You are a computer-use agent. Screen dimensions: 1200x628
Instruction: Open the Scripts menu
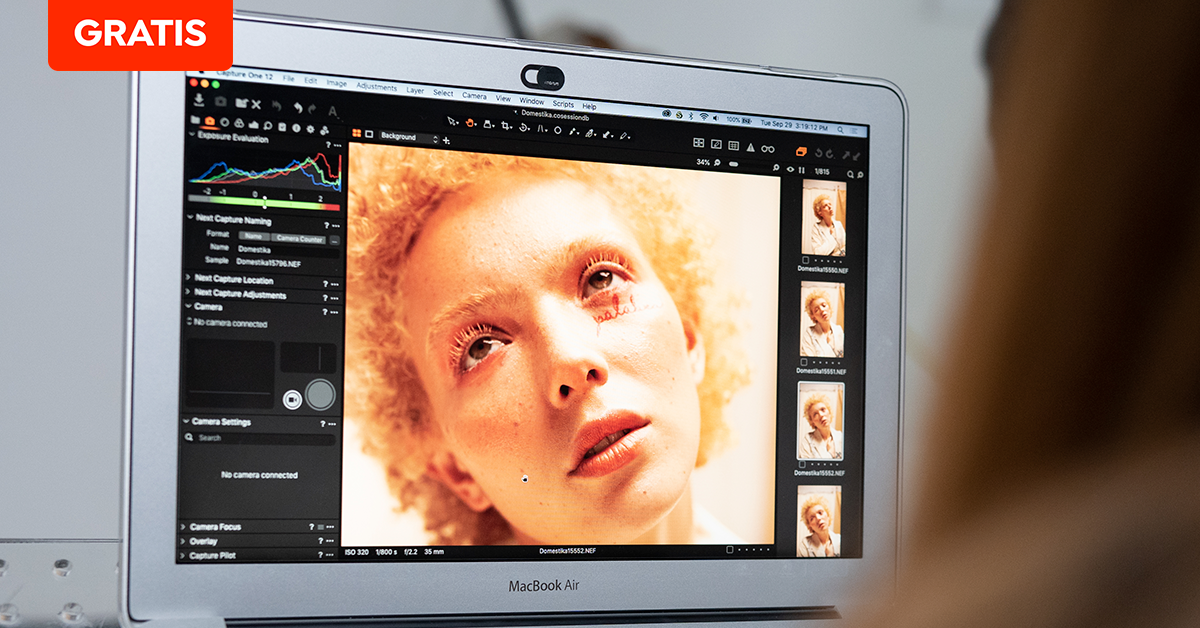(x=563, y=104)
